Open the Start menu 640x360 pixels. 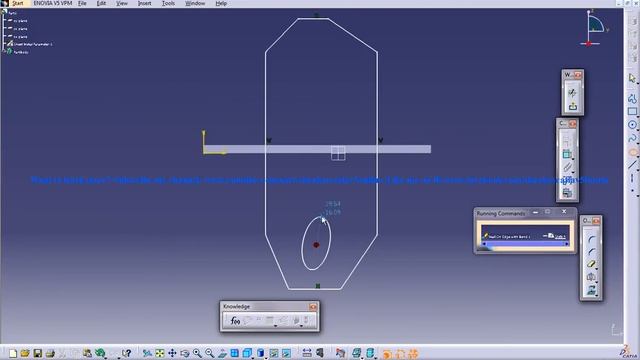coord(18,3)
